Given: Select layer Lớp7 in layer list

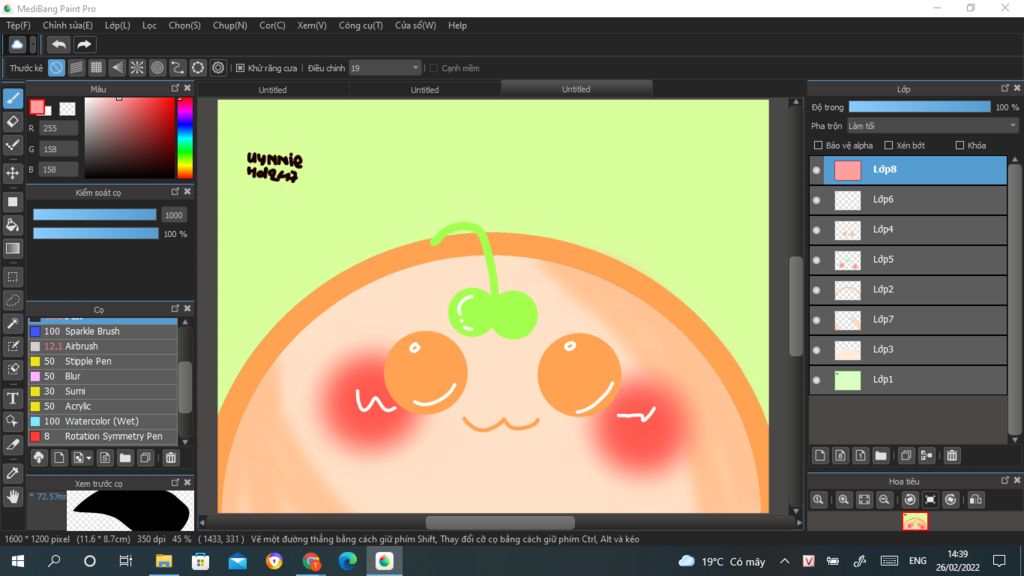Looking at the screenshot, I should point(908,320).
